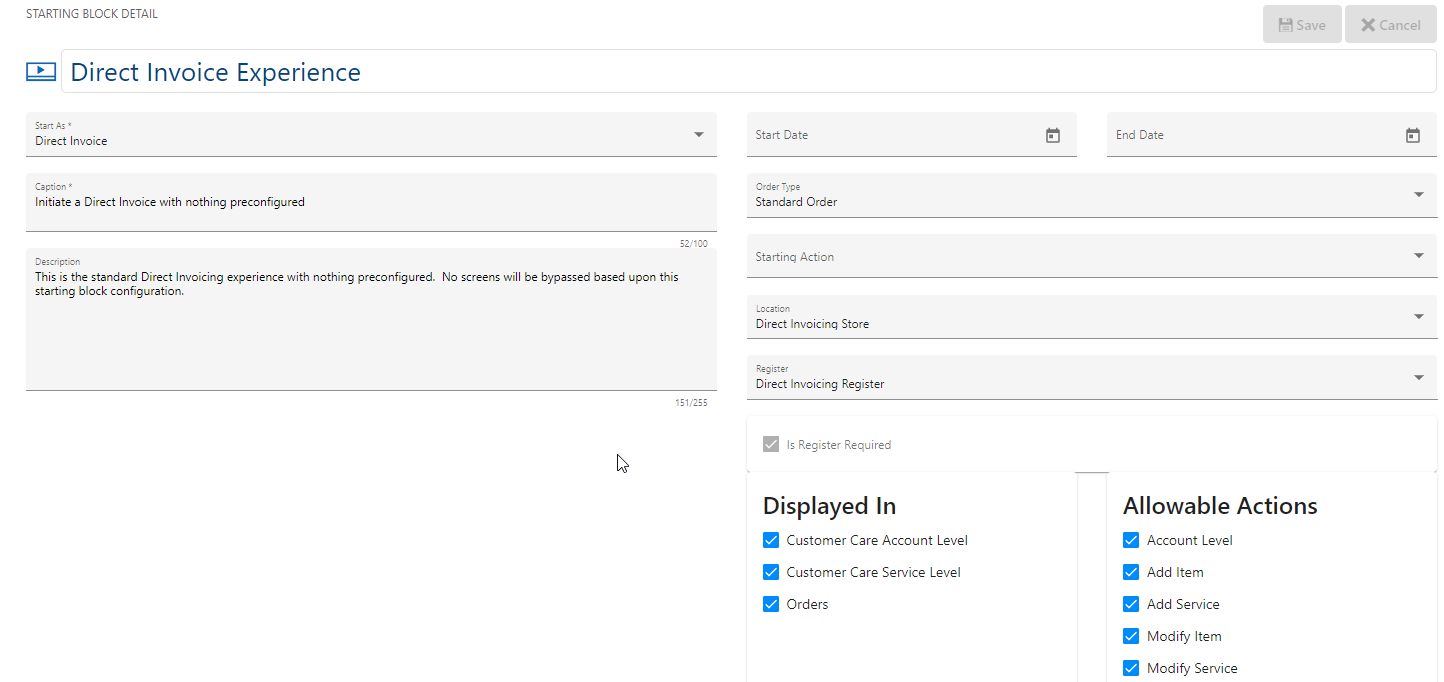
Task: Click the Cancel button
Action: click(1390, 25)
